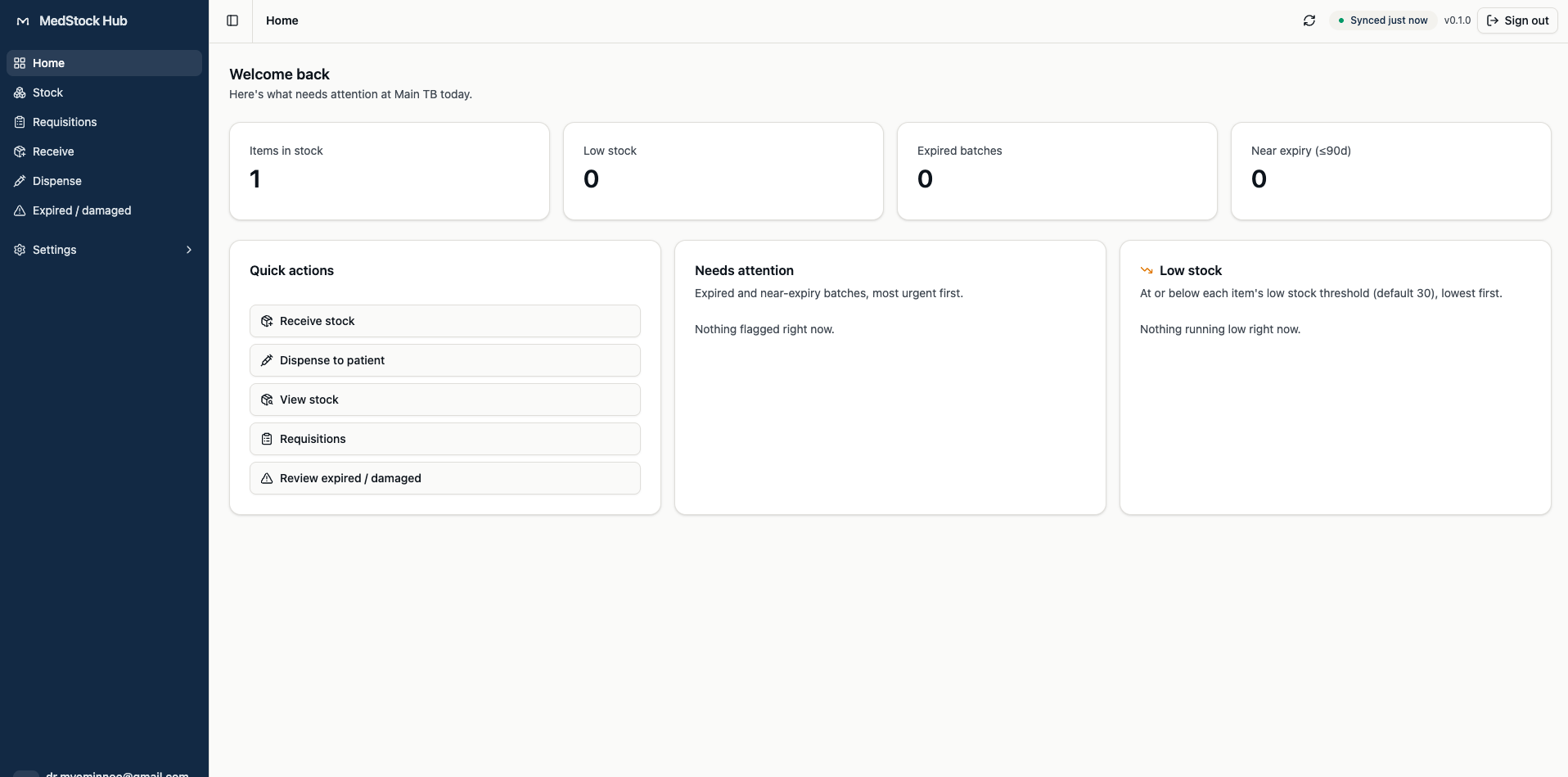The image size is (1568, 777).
Task: Toggle the sidebar panel icon
Action: [x=232, y=20]
